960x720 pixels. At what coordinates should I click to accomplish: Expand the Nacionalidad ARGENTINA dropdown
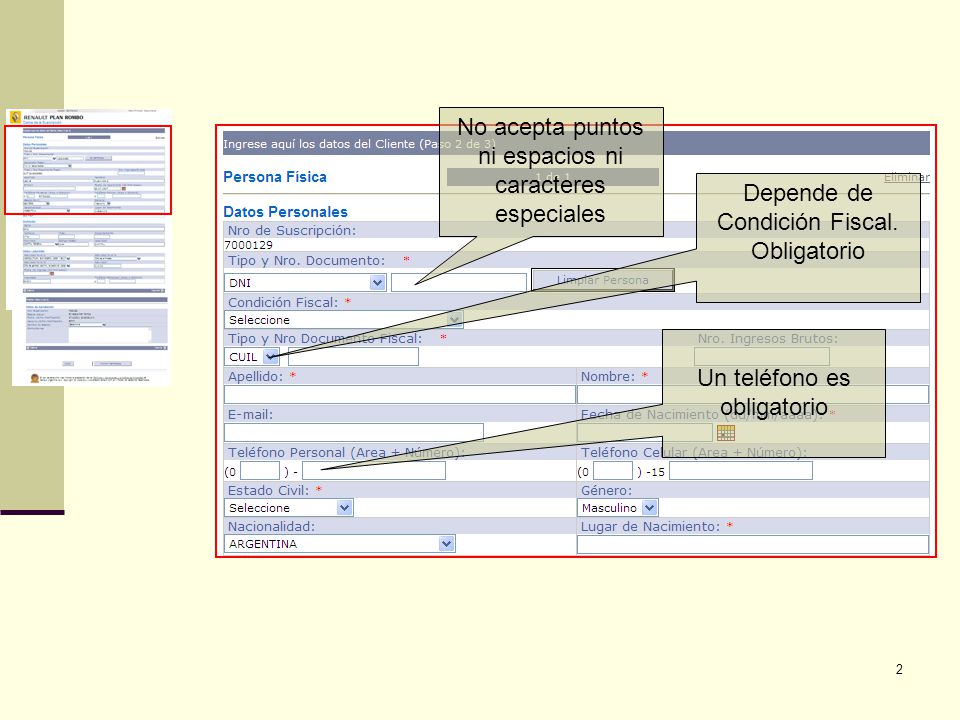coord(340,544)
